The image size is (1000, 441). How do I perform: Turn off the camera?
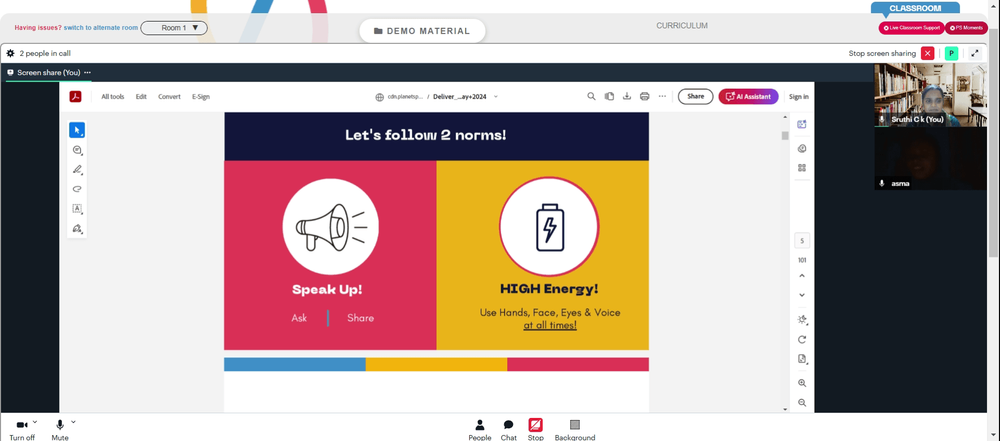(22, 430)
